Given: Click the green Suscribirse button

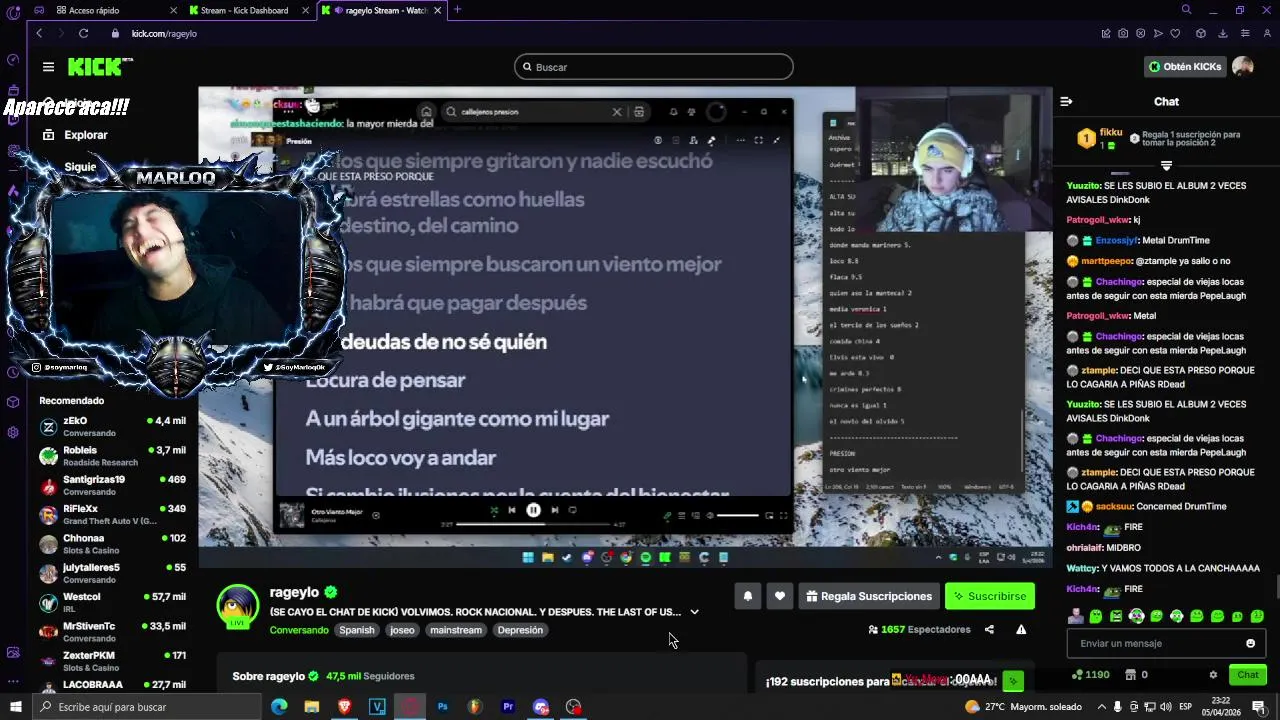Looking at the screenshot, I should (x=990, y=596).
